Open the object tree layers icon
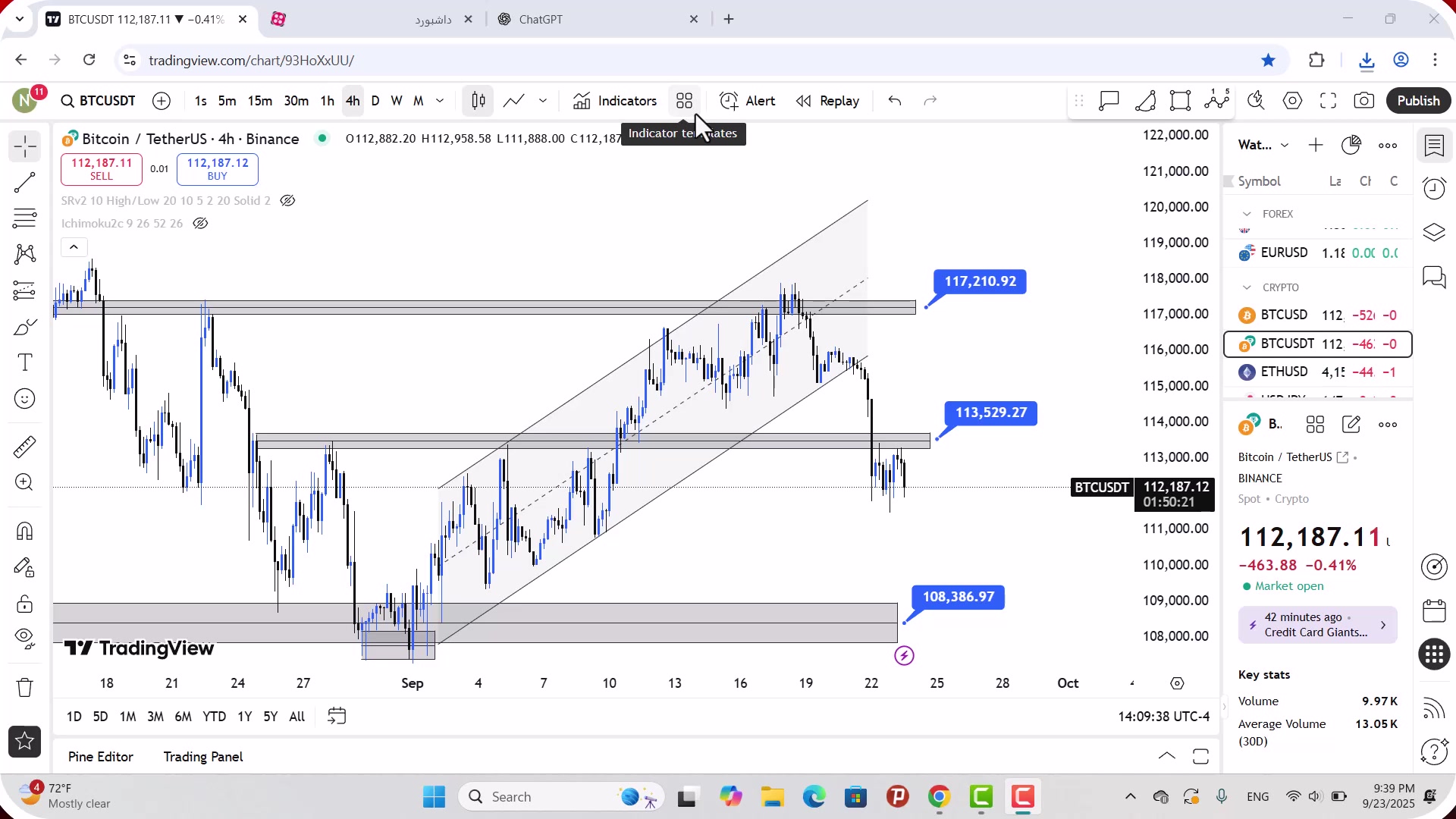1456x819 pixels. click(x=1434, y=232)
